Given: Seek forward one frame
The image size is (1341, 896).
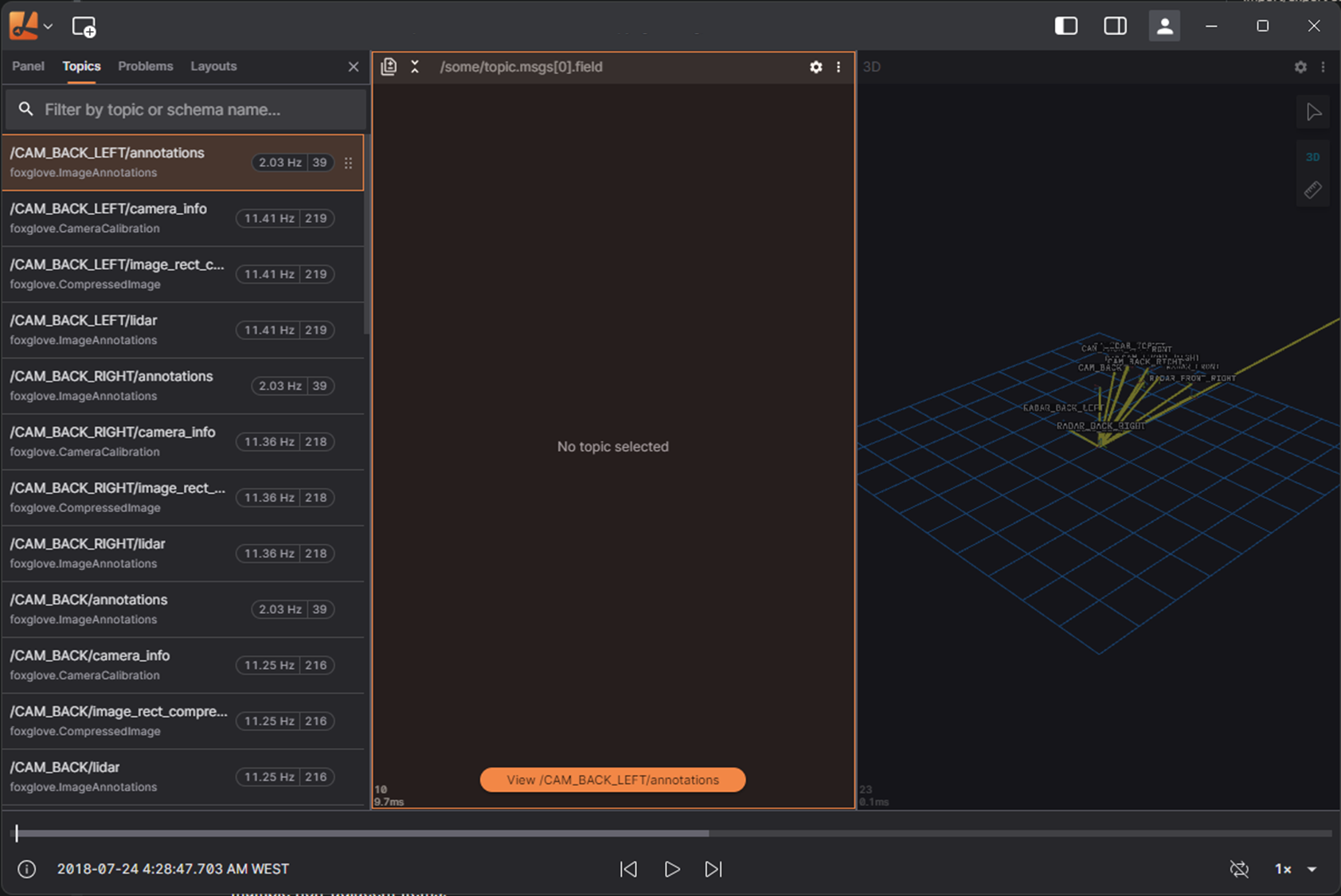Looking at the screenshot, I should click(x=714, y=869).
